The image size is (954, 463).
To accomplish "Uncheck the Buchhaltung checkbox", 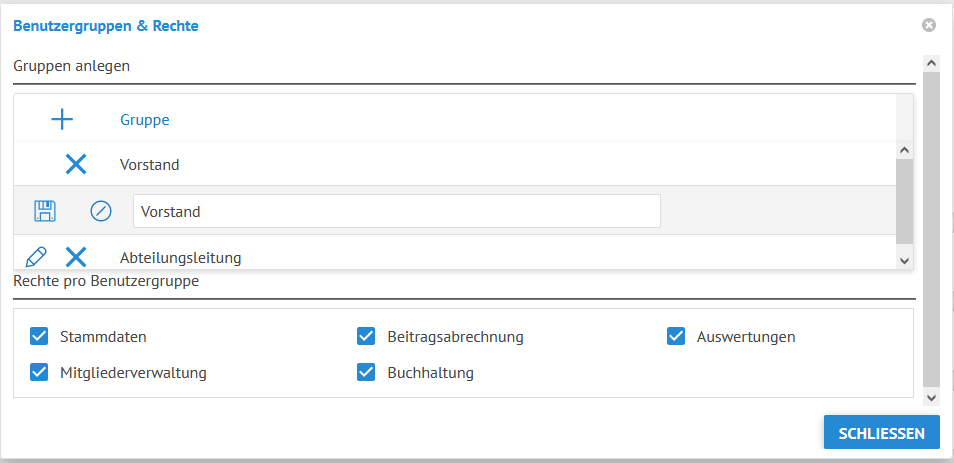I will click(366, 372).
